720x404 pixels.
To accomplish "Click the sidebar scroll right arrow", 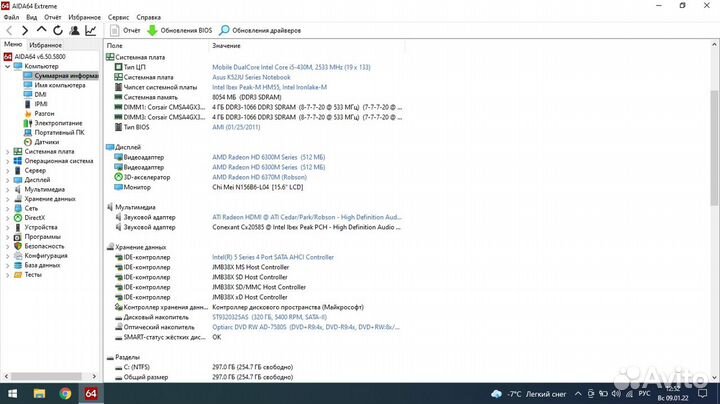I will (x=94, y=376).
